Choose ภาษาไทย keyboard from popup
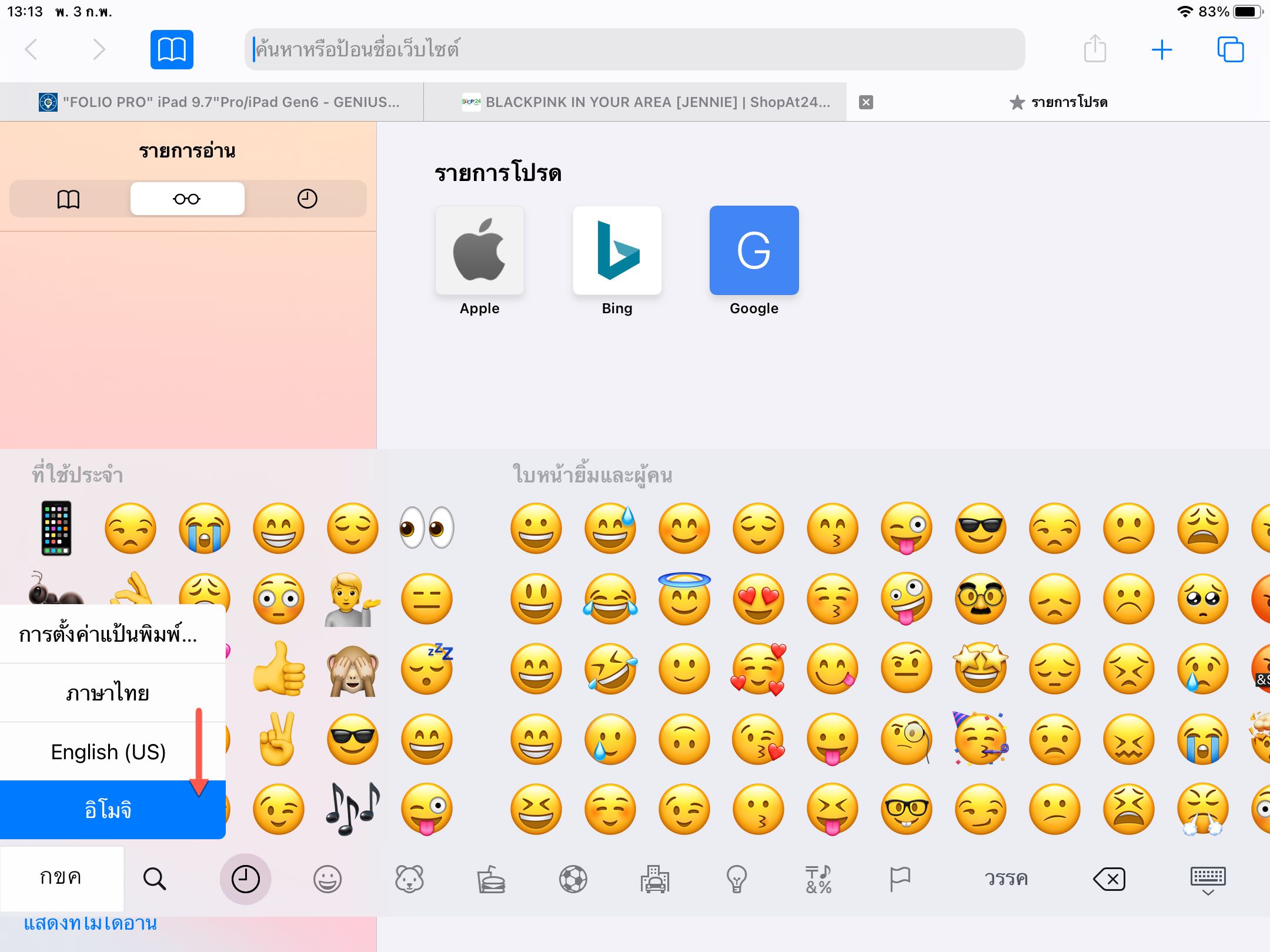Viewport: 1270px width, 952px height. click(109, 693)
